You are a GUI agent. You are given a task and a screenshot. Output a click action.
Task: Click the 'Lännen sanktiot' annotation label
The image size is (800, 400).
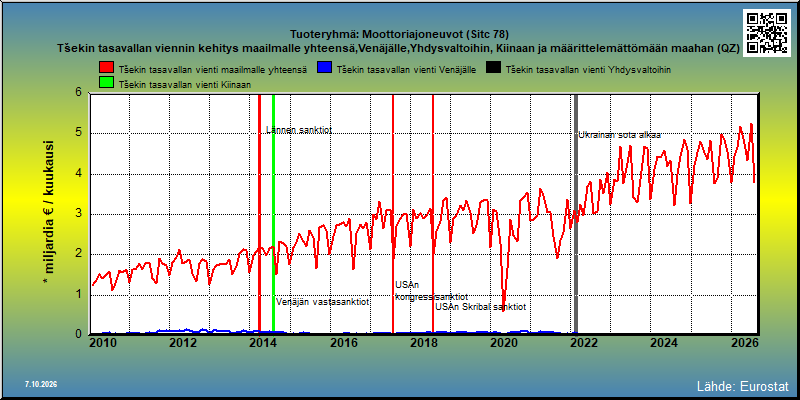(x=299, y=130)
